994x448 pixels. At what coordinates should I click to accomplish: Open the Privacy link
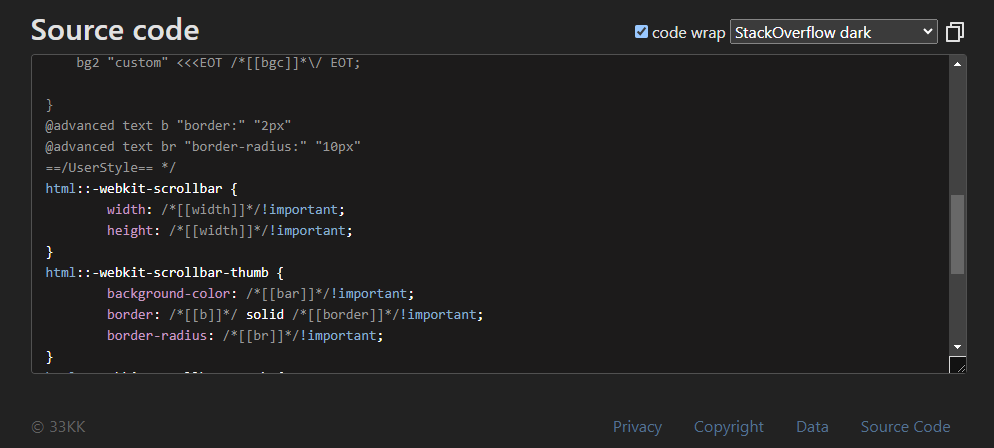pos(637,426)
